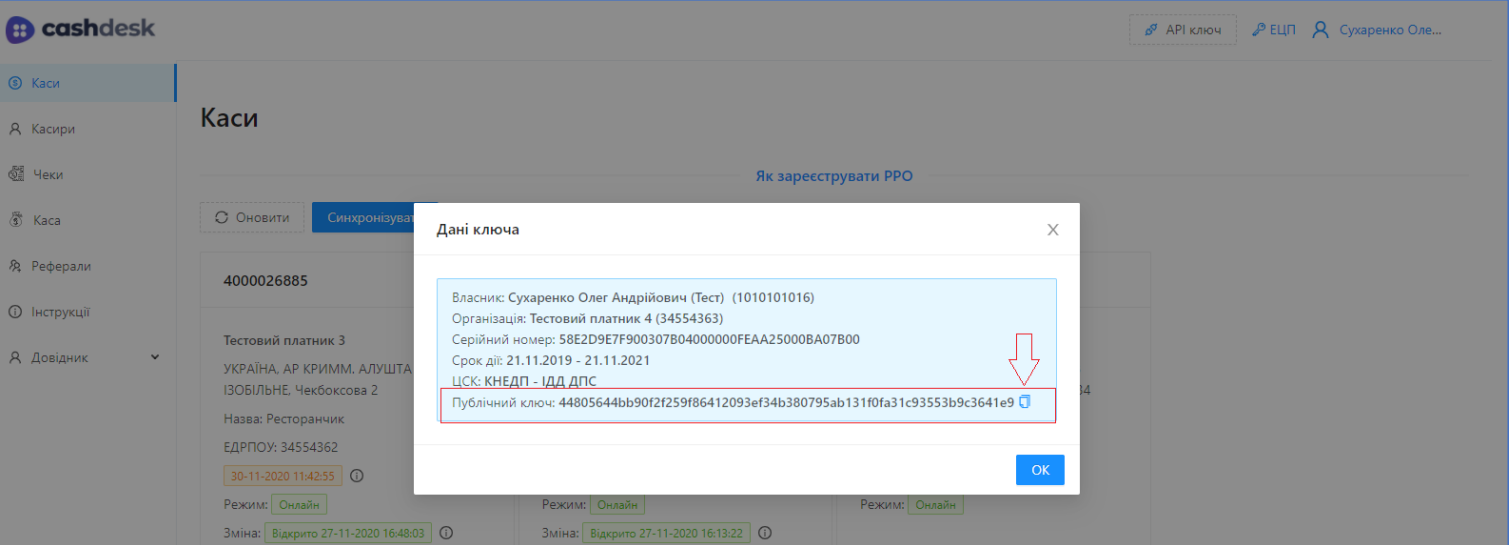Open Касири section in sidebar

52,129
